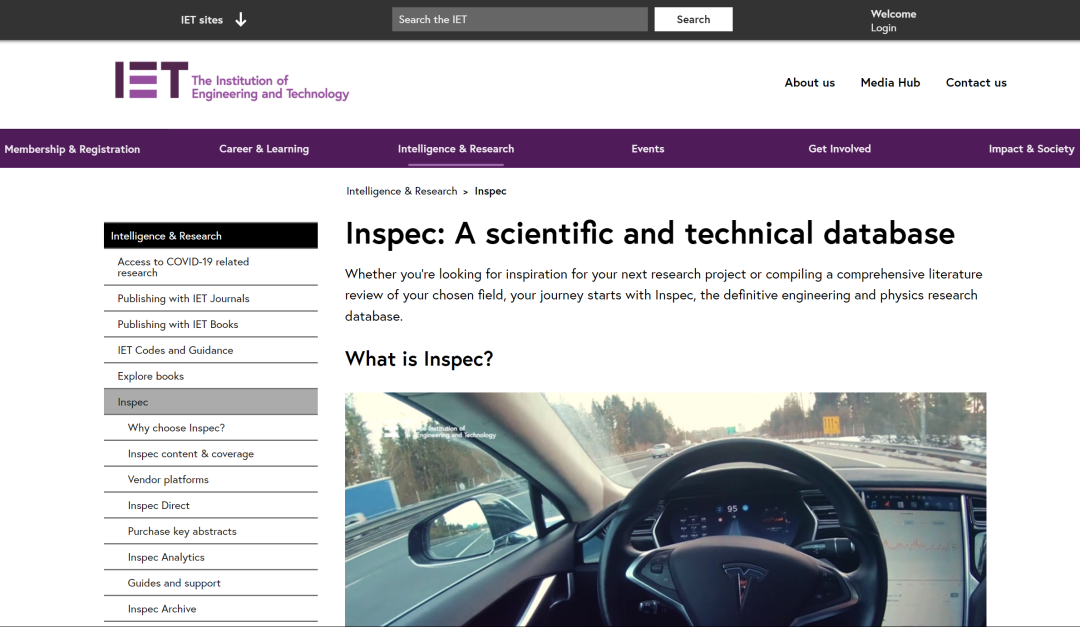Open Impact & Society menu
The height and width of the screenshot is (627, 1080).
pyautogui.click(x=1031, y=149)
